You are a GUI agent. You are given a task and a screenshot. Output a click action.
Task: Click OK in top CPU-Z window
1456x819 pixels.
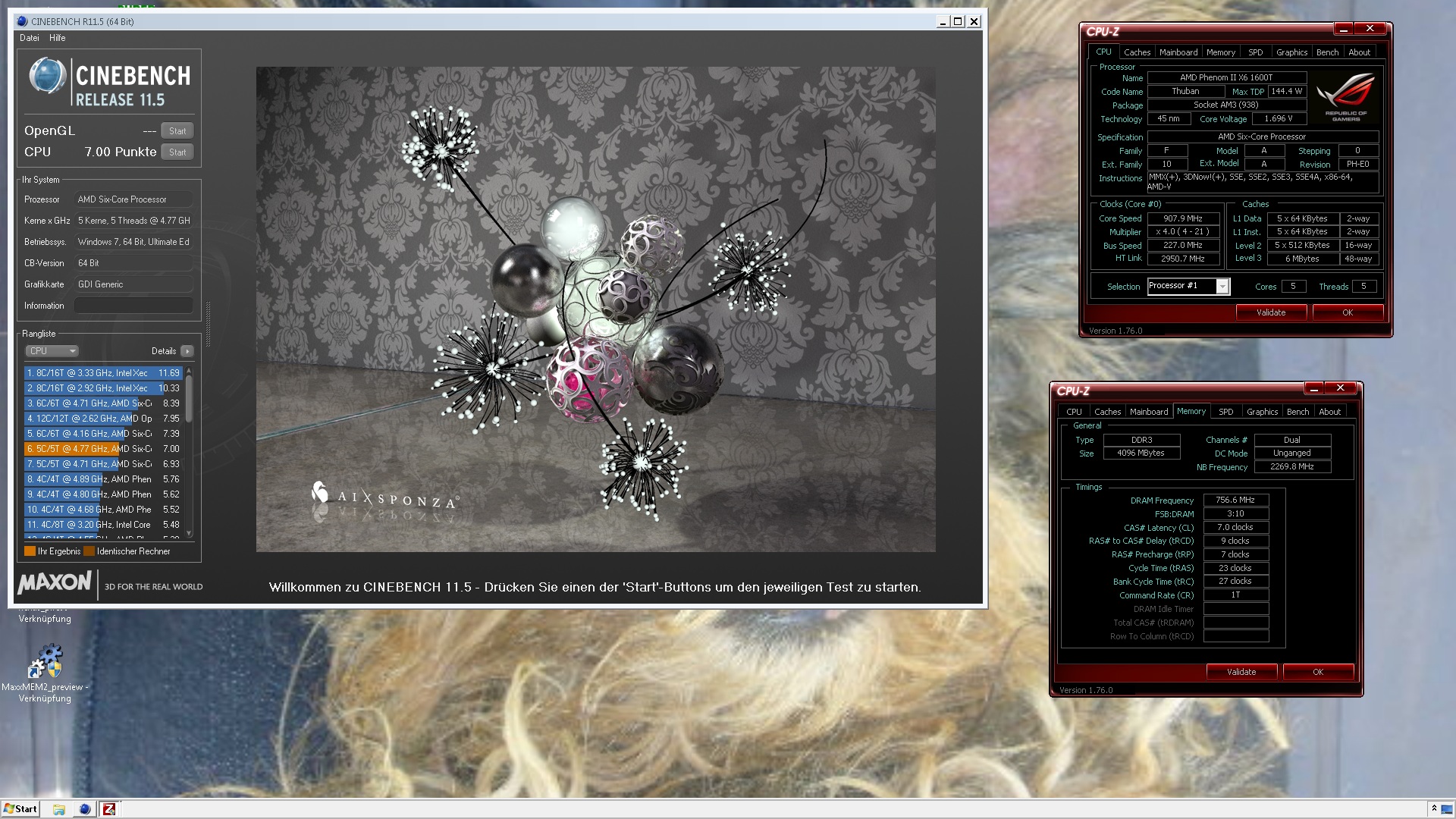tap(1348, 312)
